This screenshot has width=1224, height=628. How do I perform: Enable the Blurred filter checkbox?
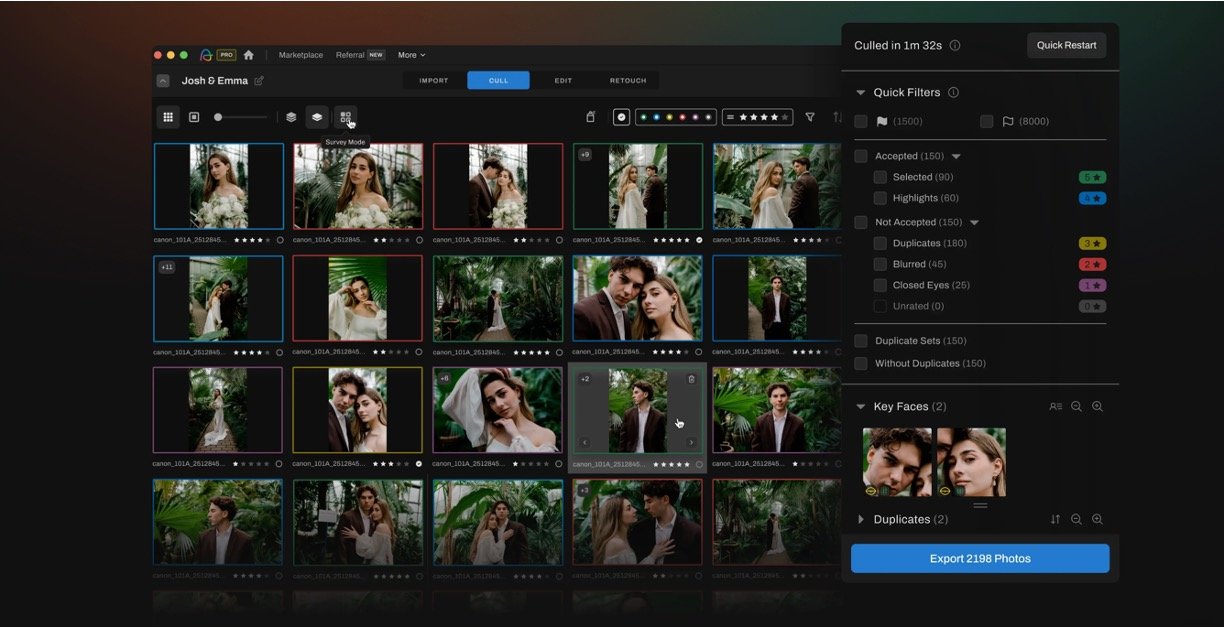coord(880,264)
